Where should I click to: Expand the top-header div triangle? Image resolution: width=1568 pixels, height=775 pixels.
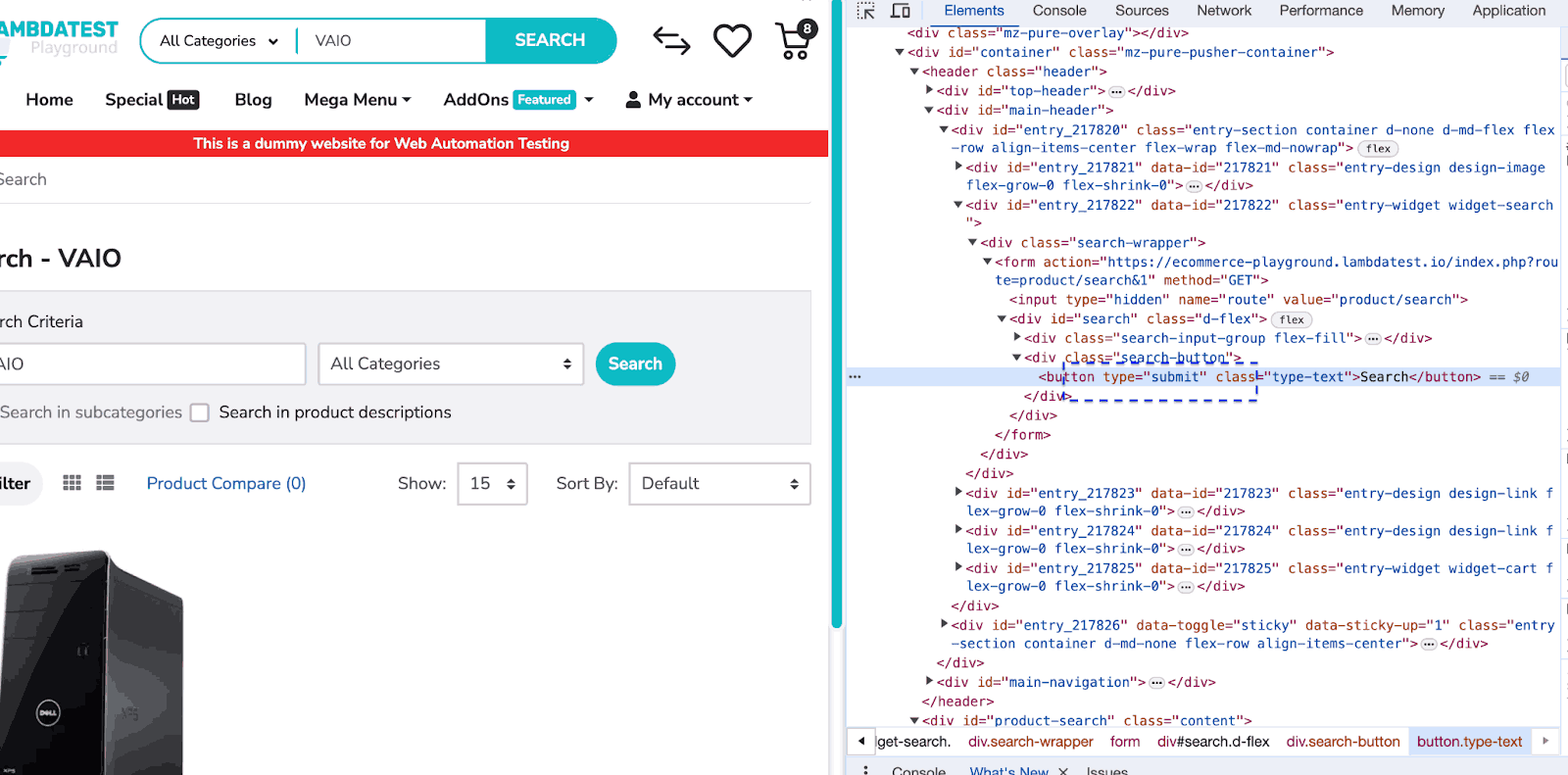pos(929,90)
